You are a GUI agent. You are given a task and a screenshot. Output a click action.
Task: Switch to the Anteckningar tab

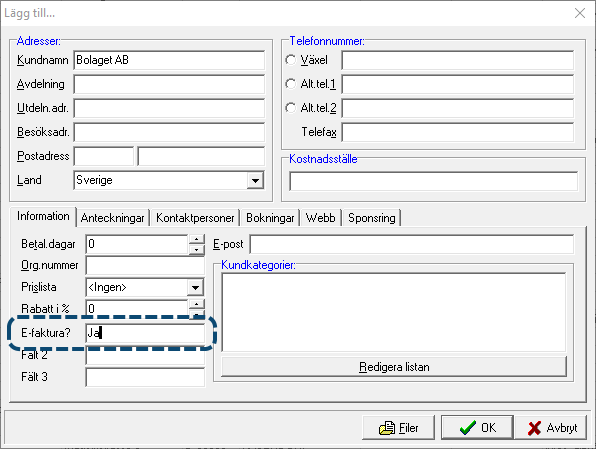coord(113,218)
